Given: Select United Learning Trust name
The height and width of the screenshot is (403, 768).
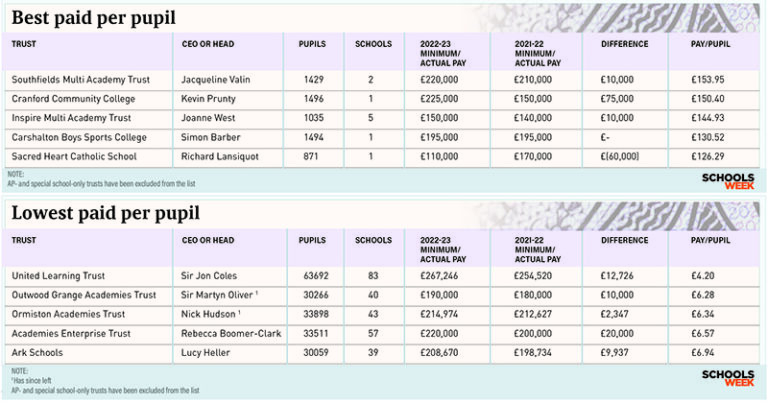Looking at the screenshot, I should click(x=59, y=275).
